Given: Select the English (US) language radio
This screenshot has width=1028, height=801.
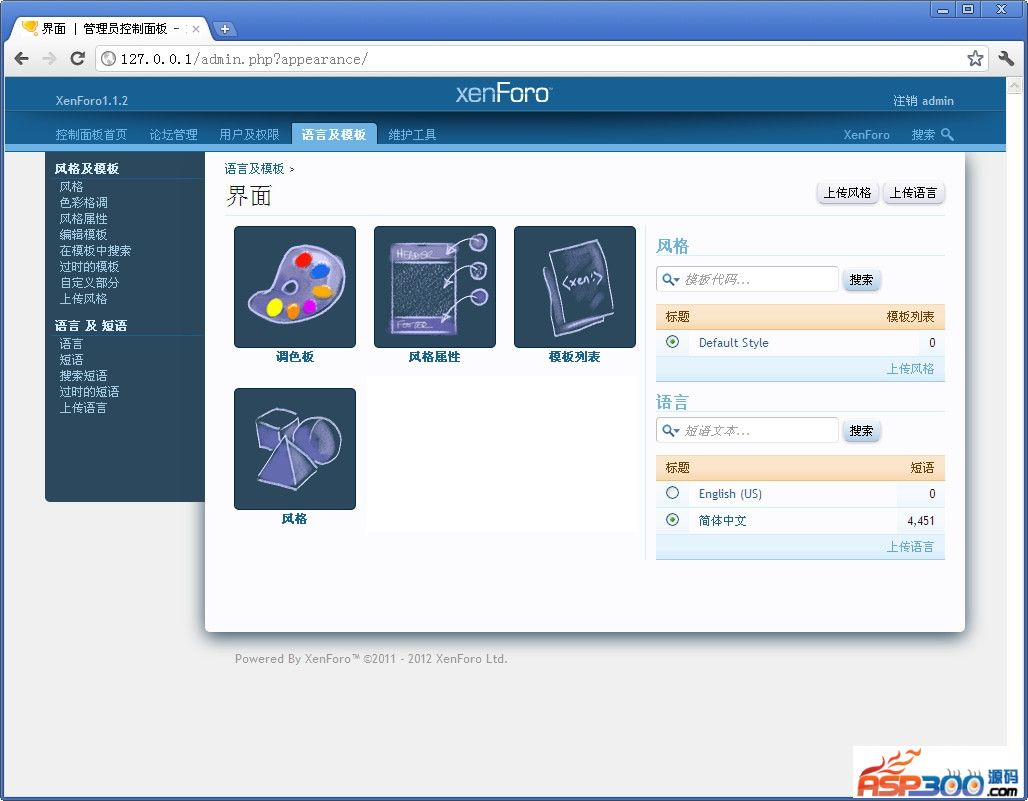Looking at the screenshot, I should point(672,493).
